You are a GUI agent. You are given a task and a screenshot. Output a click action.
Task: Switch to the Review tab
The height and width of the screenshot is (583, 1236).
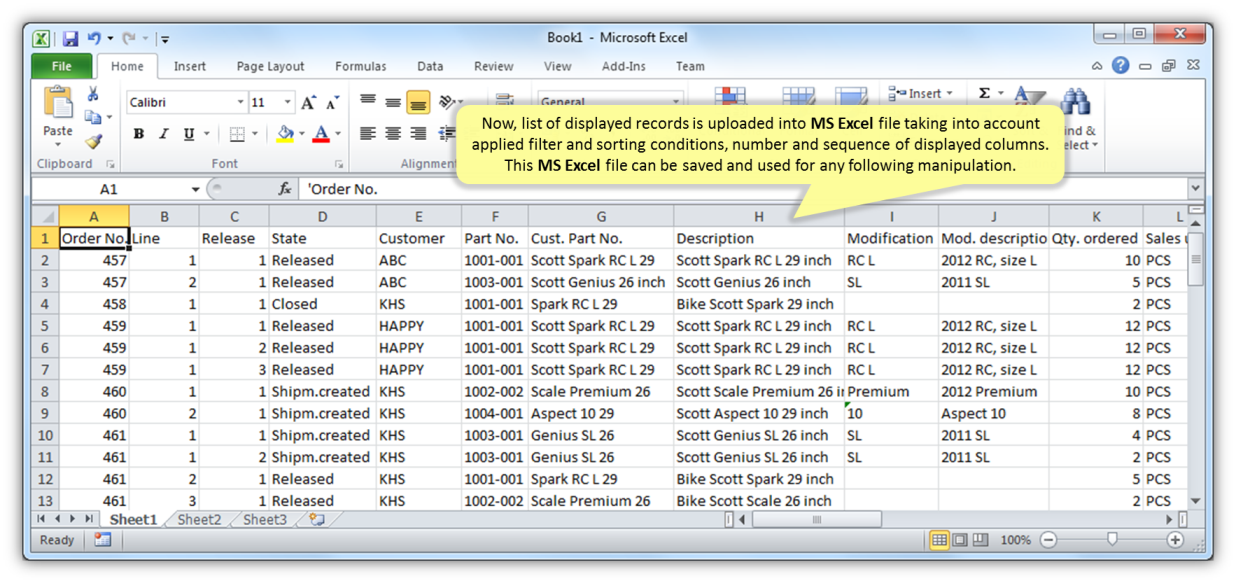(x=493, y=66)
